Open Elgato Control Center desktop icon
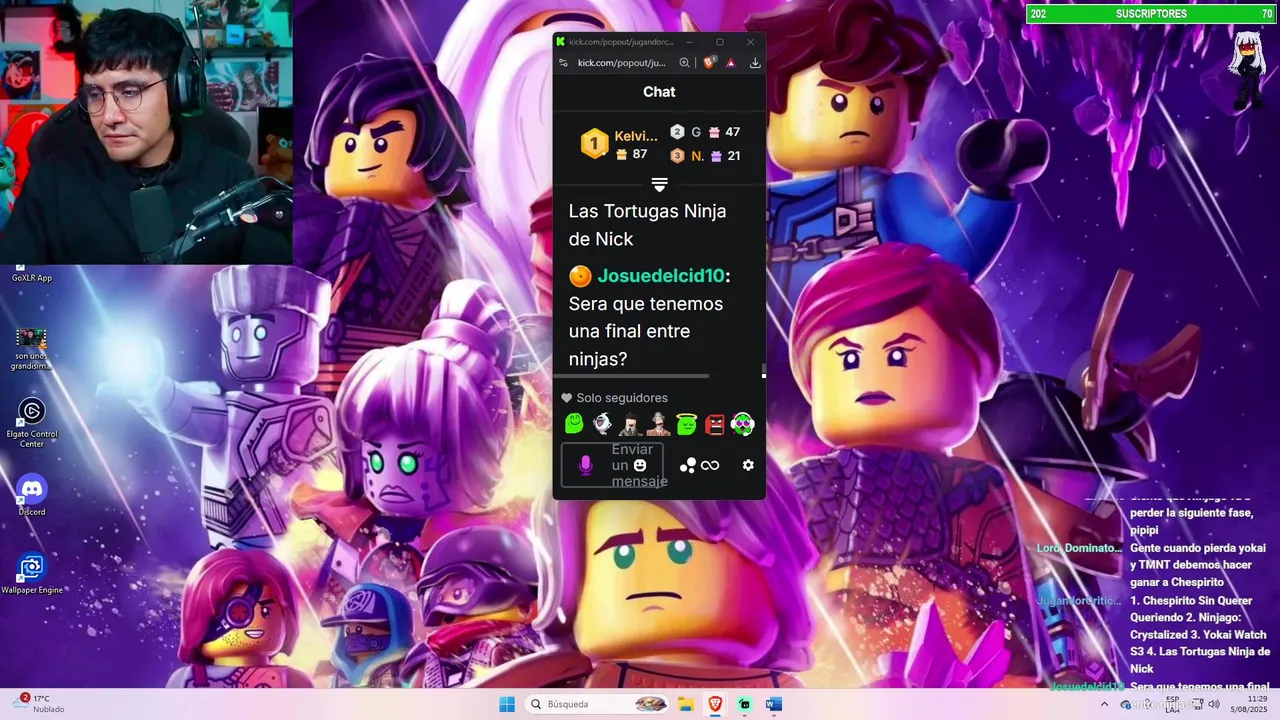 (x=32, y=423)
